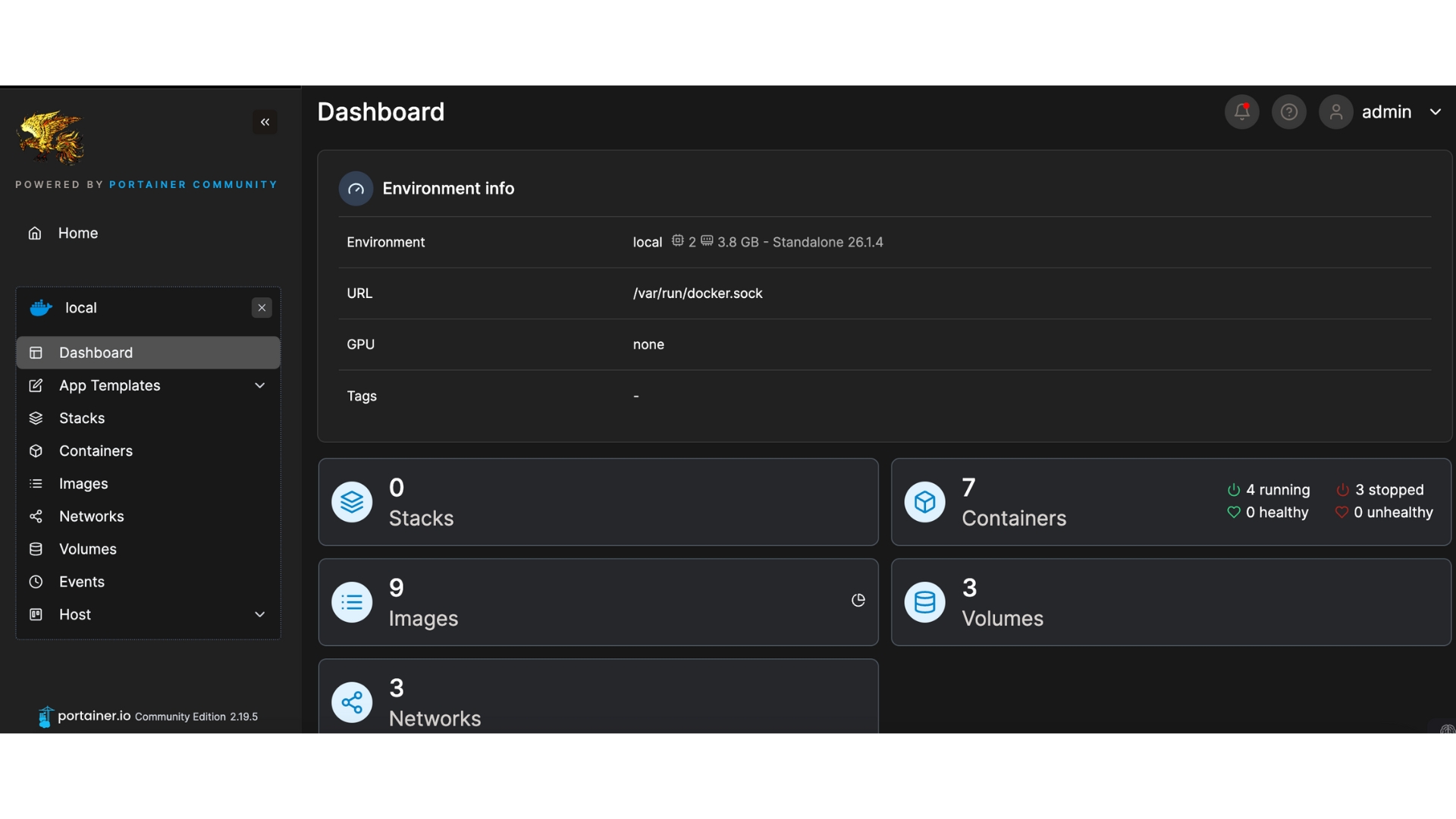Click the admin user avatar icon
Viewport: 1456px width, 819px height.
[x=1335, y=112]
